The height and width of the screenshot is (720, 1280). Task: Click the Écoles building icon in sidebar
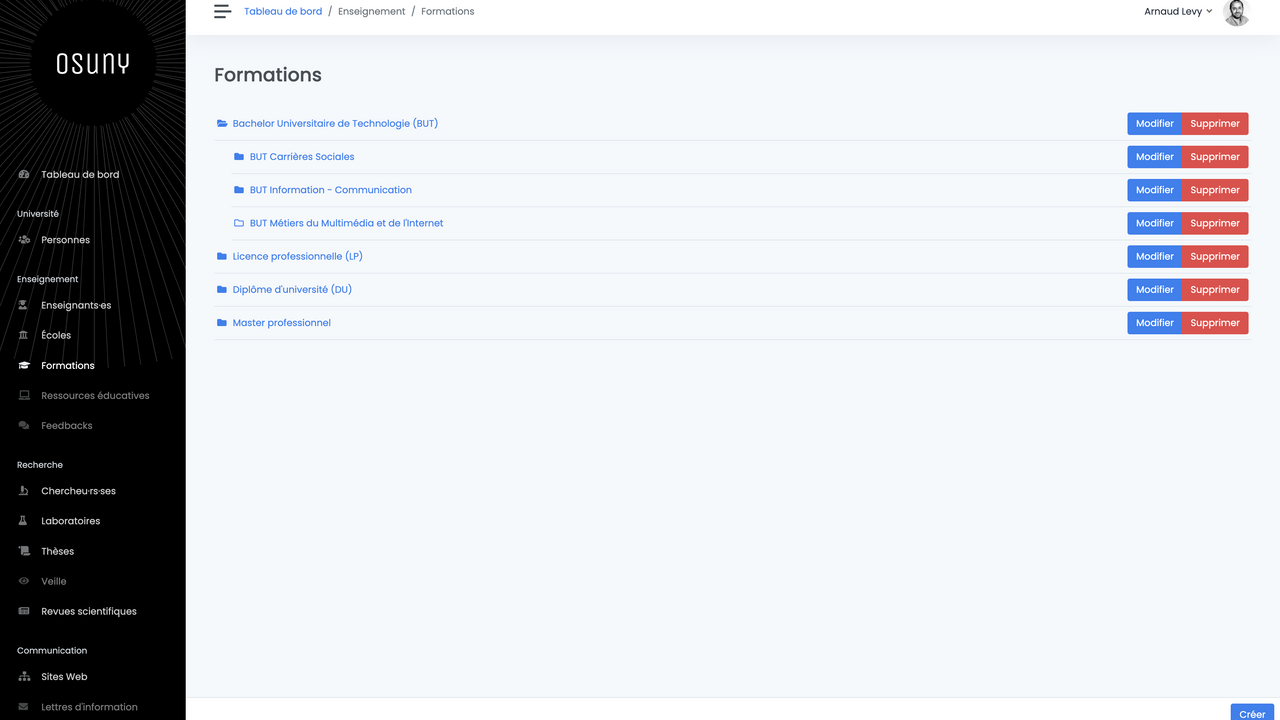point(24,336)
